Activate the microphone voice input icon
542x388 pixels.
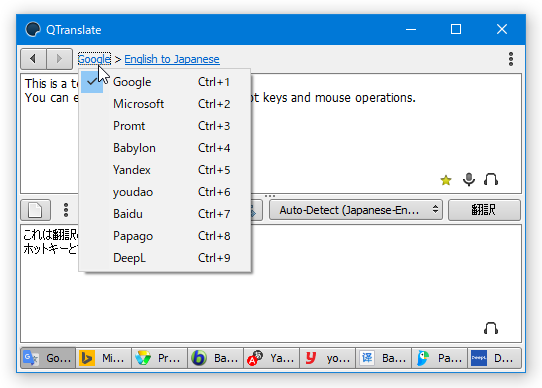click(x=469, y=179)
